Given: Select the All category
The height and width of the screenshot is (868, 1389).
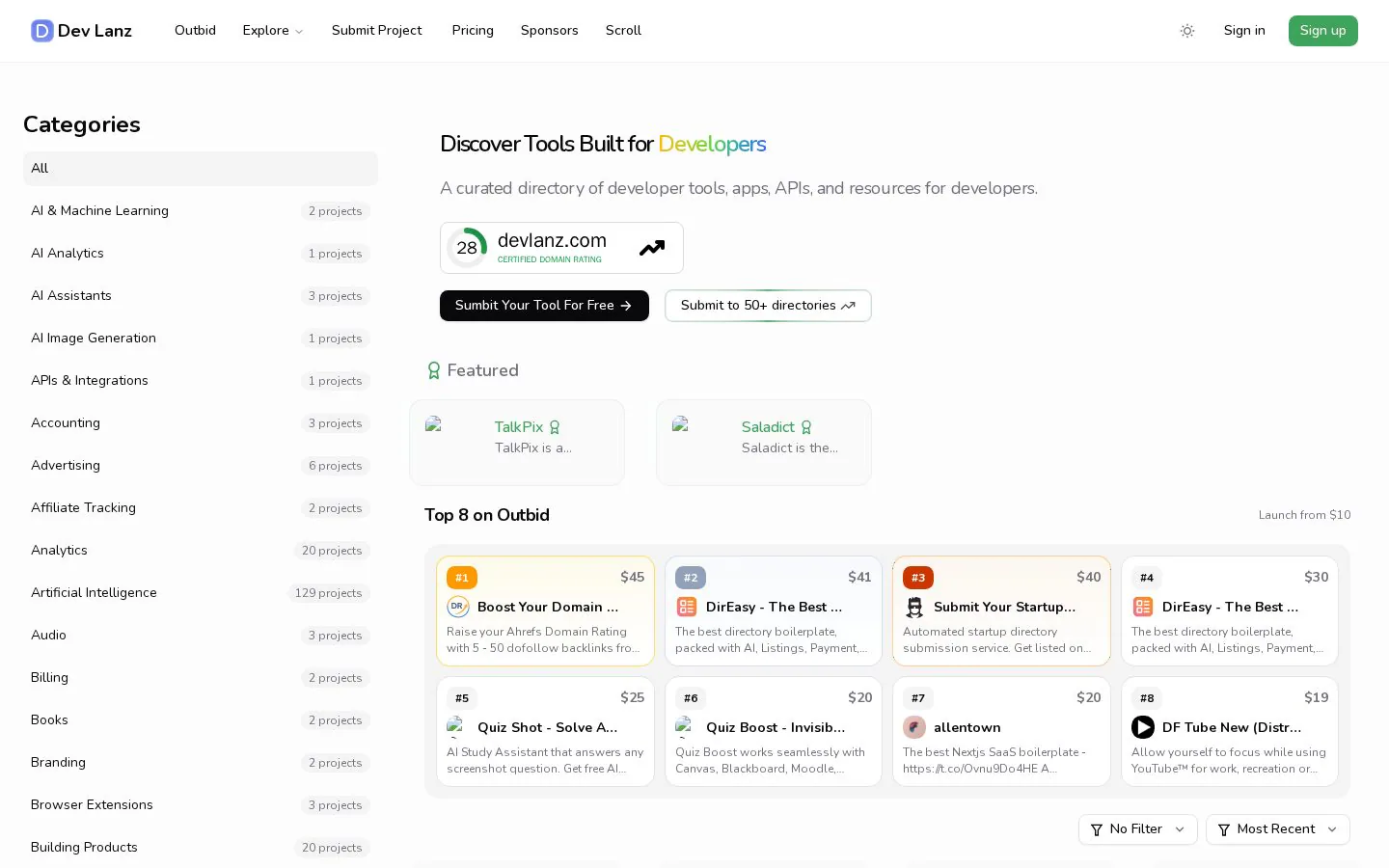Looking at the screenshot, I should 201,169.
